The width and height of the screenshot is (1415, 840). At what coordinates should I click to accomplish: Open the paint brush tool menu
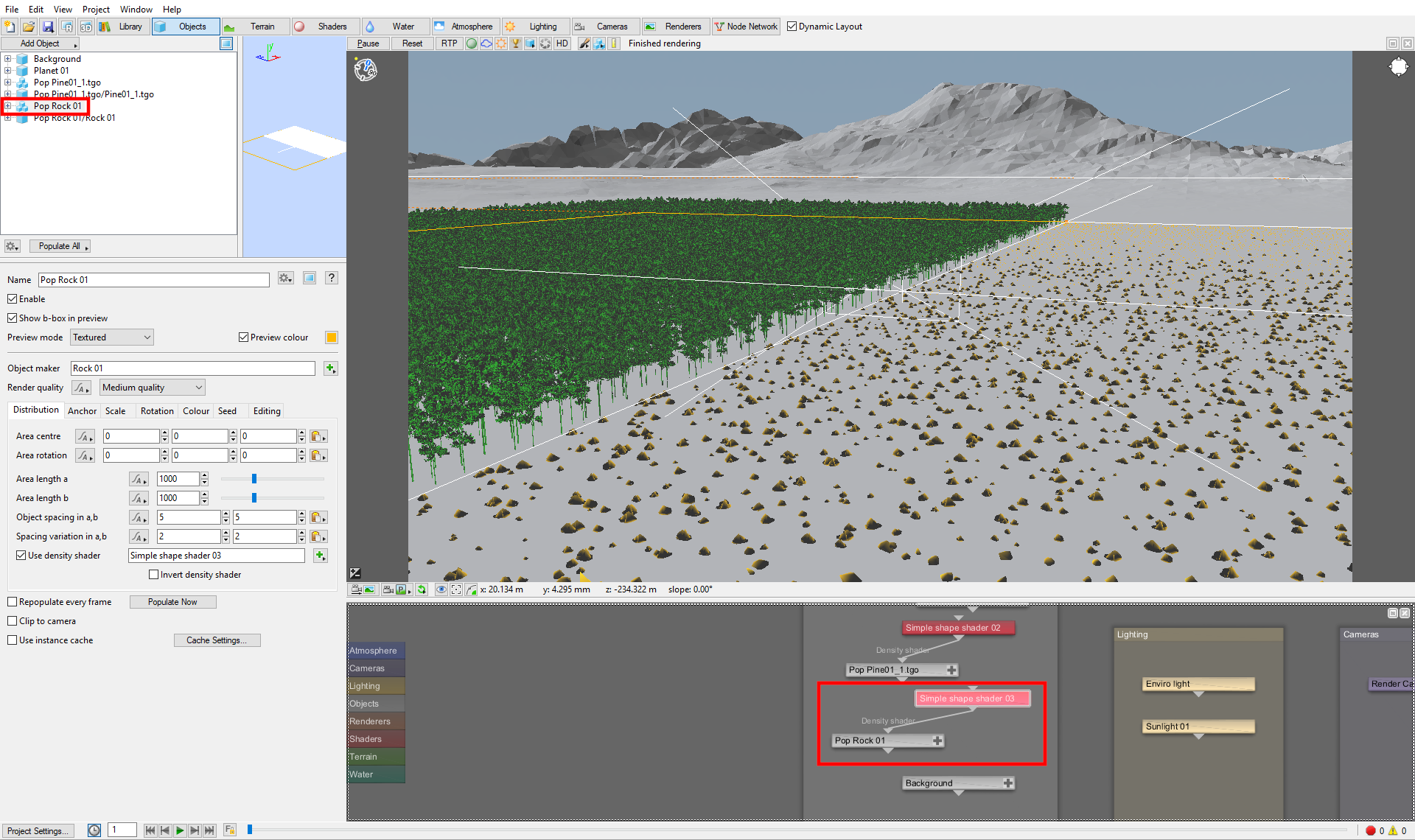[x=584, y=43]
